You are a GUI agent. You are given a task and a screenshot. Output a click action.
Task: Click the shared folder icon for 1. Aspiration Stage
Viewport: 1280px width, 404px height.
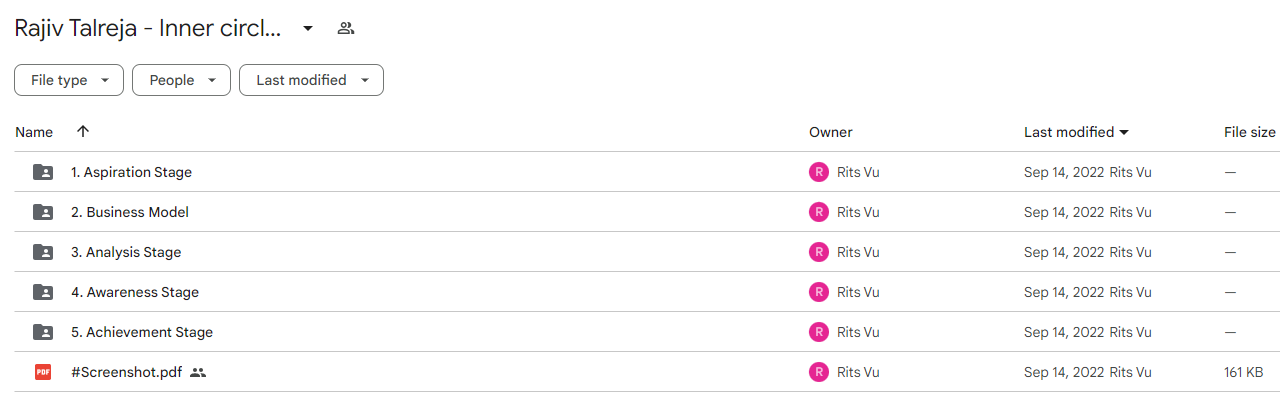point(43,172)
